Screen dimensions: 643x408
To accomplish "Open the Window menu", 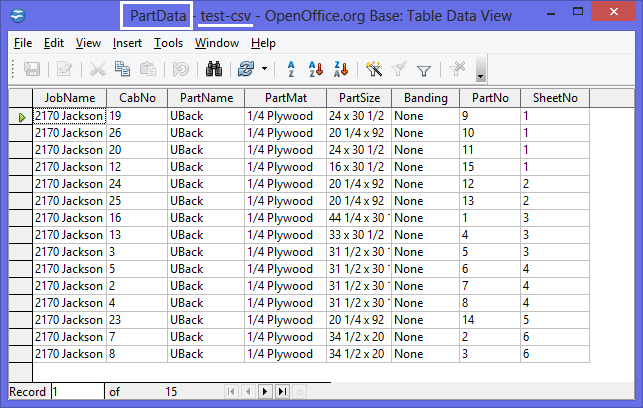I will click(217, 43).
